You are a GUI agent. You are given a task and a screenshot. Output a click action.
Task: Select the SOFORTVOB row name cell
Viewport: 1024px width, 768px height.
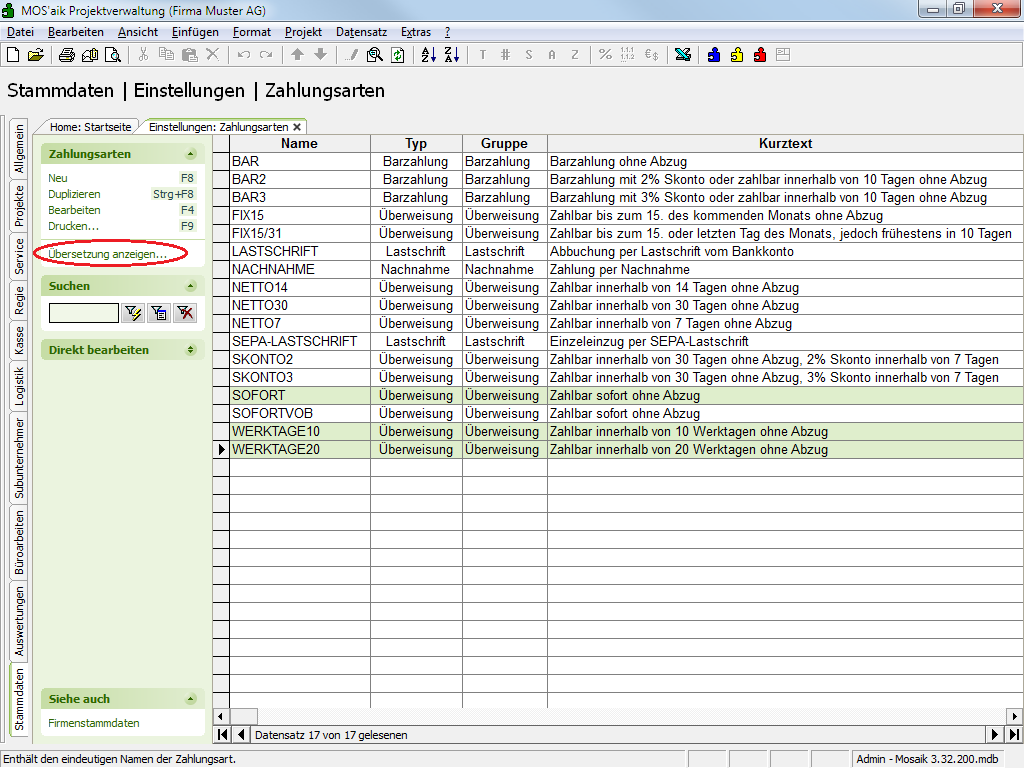[300, 413]
